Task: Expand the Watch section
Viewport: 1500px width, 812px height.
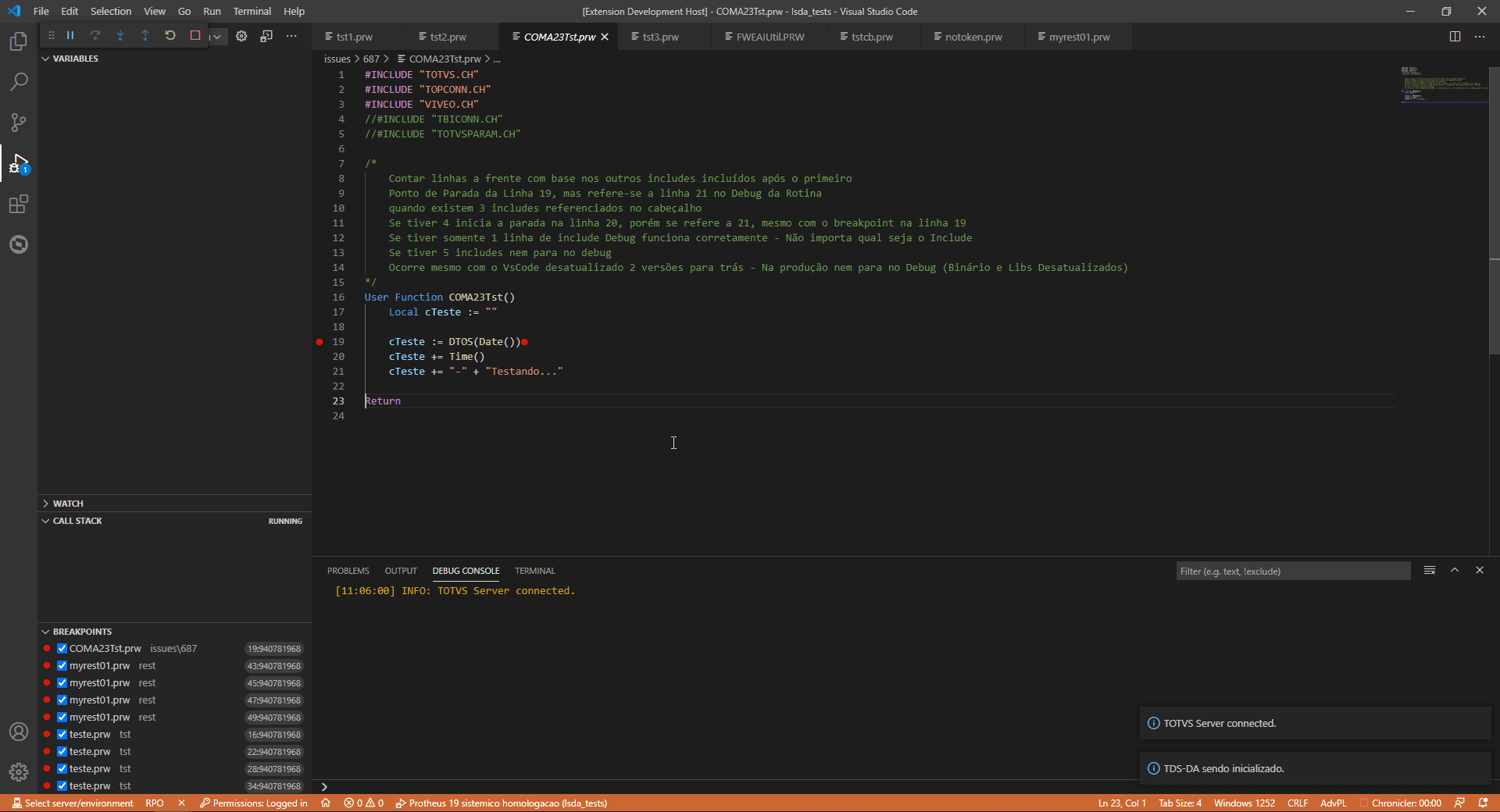Action: click(45, 503)
